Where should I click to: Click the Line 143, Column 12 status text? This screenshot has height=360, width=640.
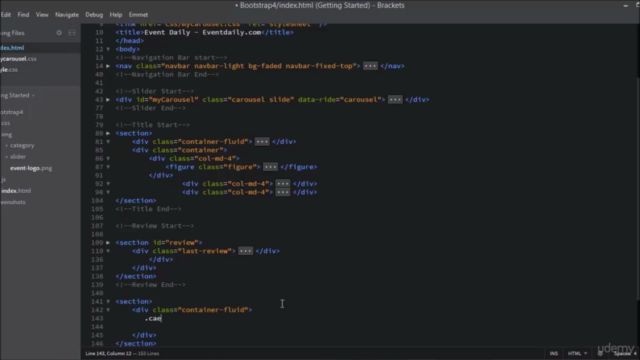pyautogui.click(x=109, y=353)
